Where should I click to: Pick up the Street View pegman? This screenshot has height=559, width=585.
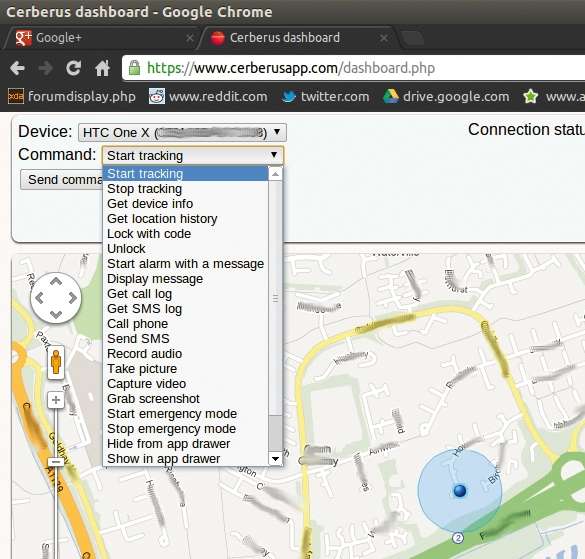(x=56, y=362)
